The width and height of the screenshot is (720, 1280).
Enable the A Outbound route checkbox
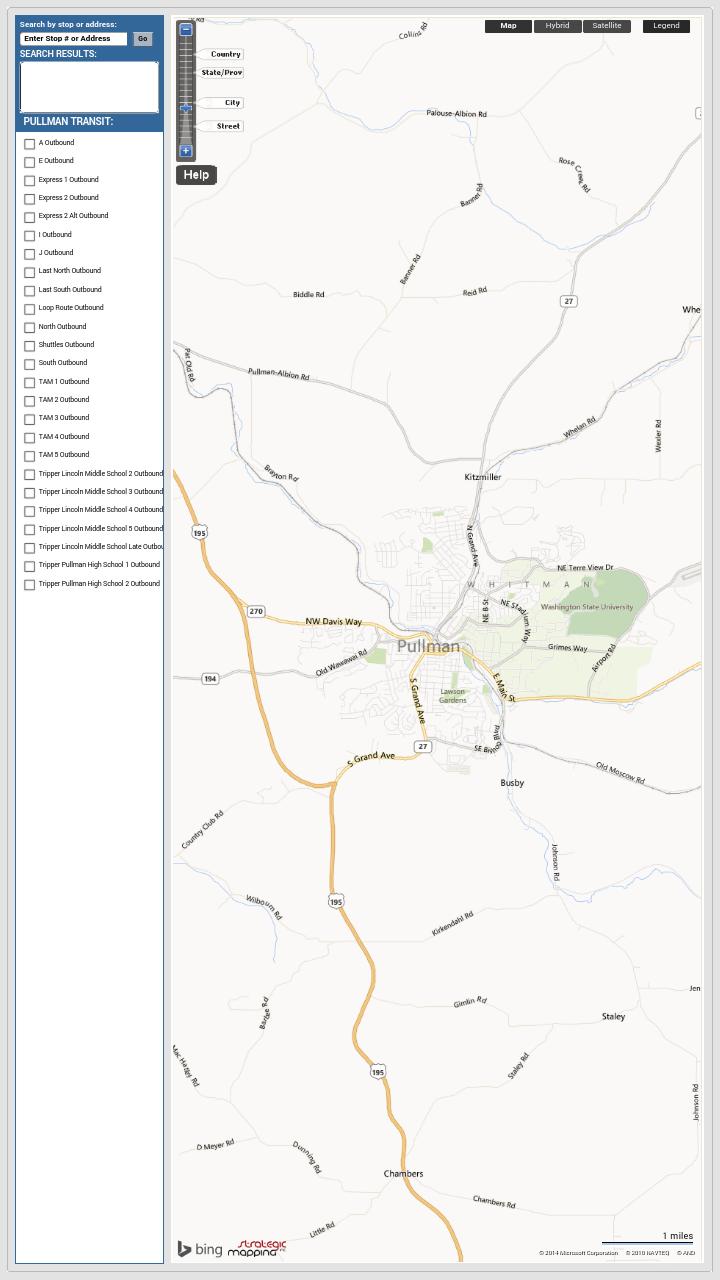30,144
